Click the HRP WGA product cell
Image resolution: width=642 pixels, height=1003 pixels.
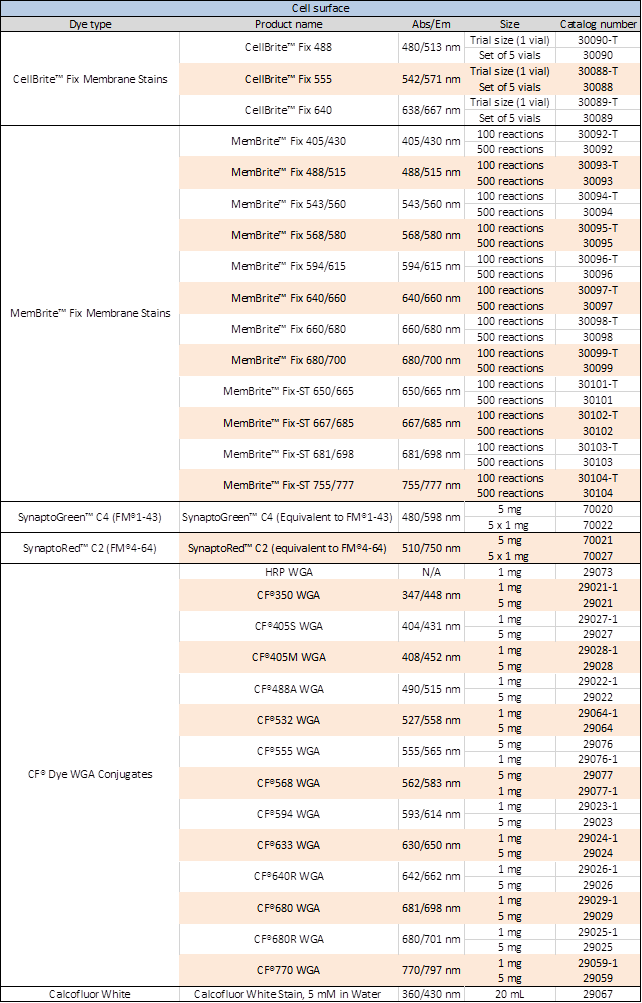[x=288, y=572]
